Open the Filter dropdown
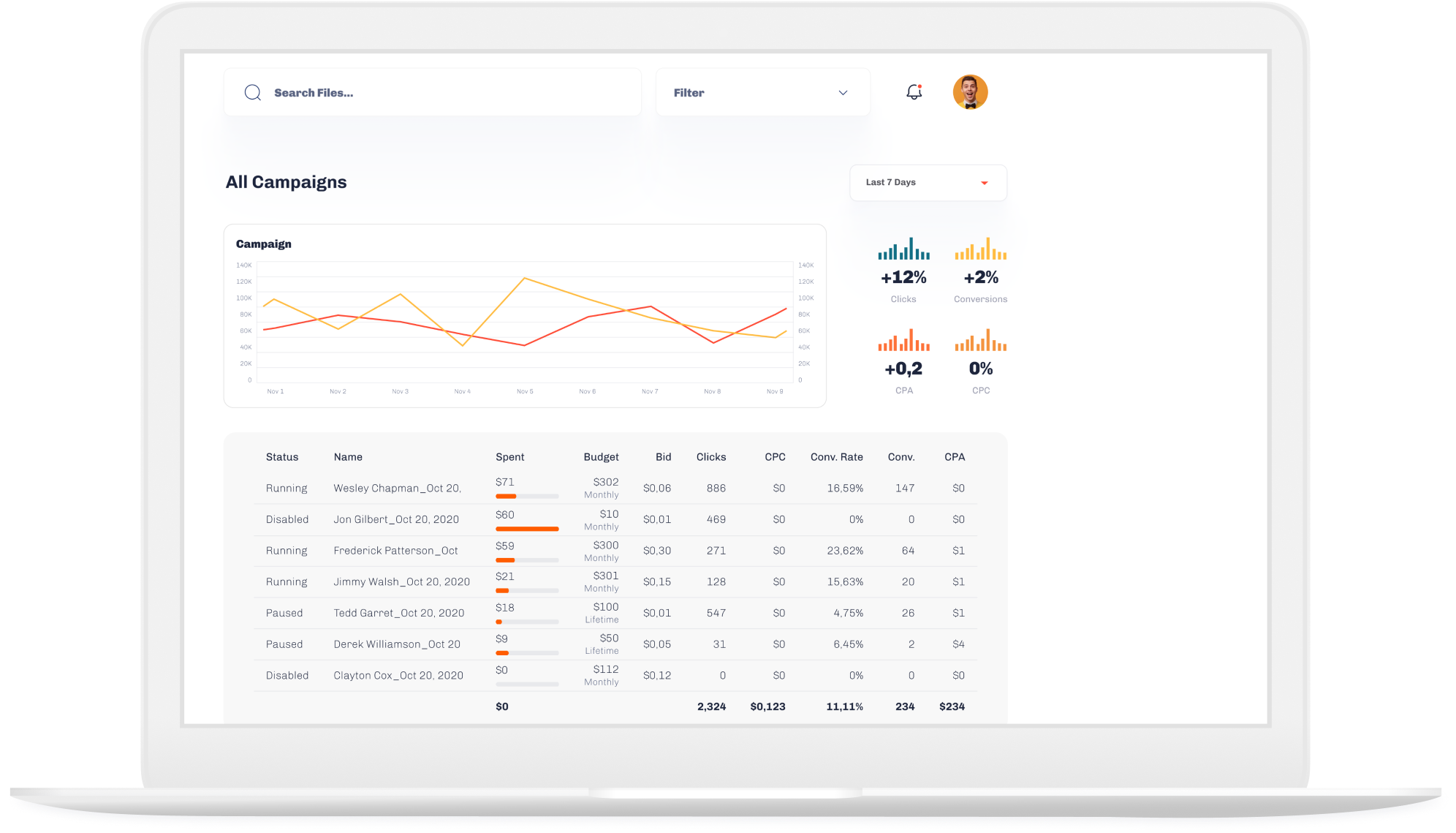Image resolution: width=1456 pixels, height=833 pixels. click(x=763, y=92)
